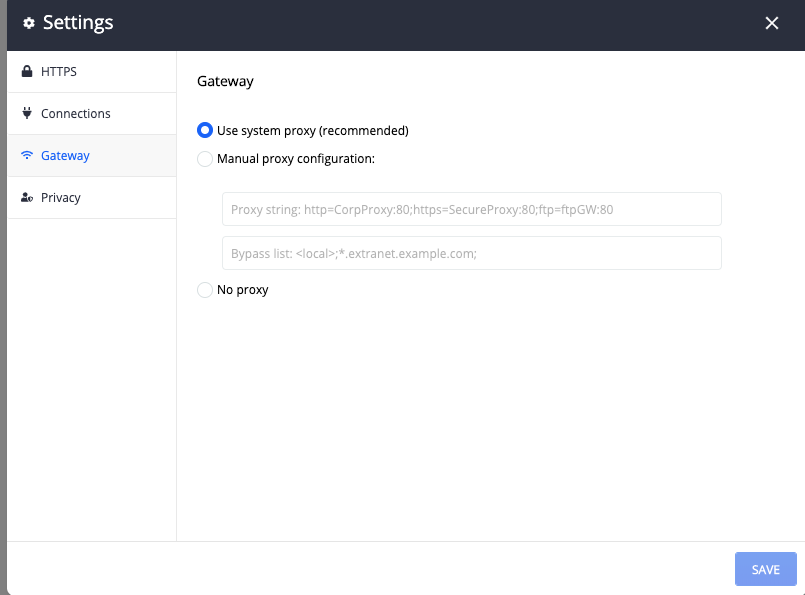Close the Settings dialog with the X

(771, 23)
